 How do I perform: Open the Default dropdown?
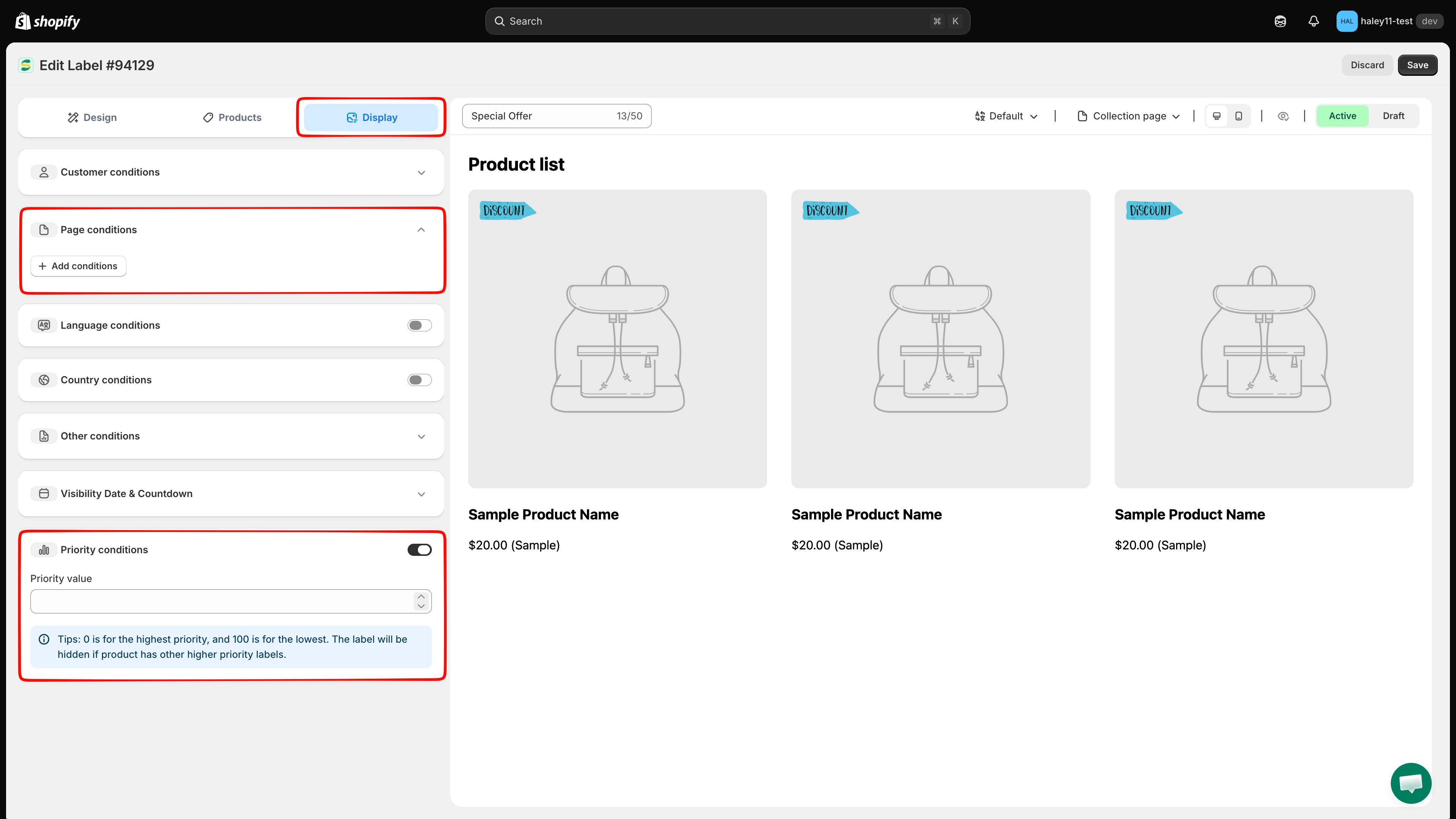pyautogui.click(x=1006, y=116)
